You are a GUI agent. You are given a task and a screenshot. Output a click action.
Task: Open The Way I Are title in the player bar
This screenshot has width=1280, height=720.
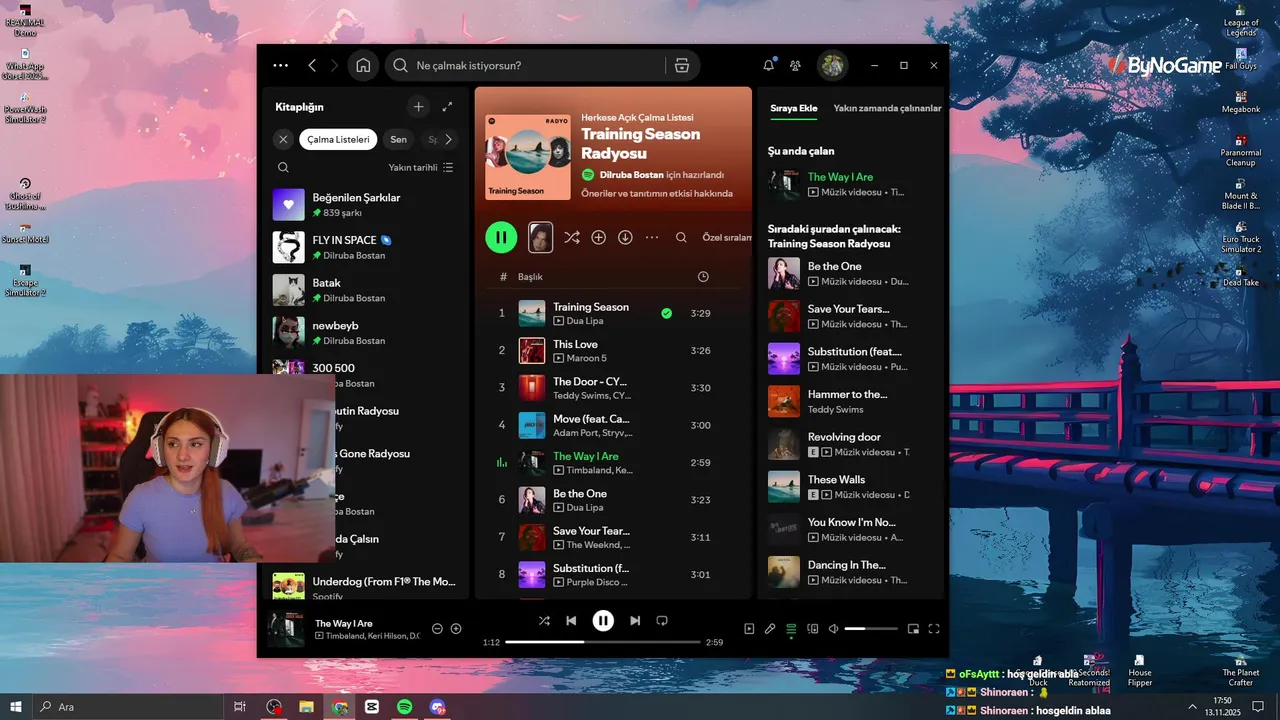(344, 623)
